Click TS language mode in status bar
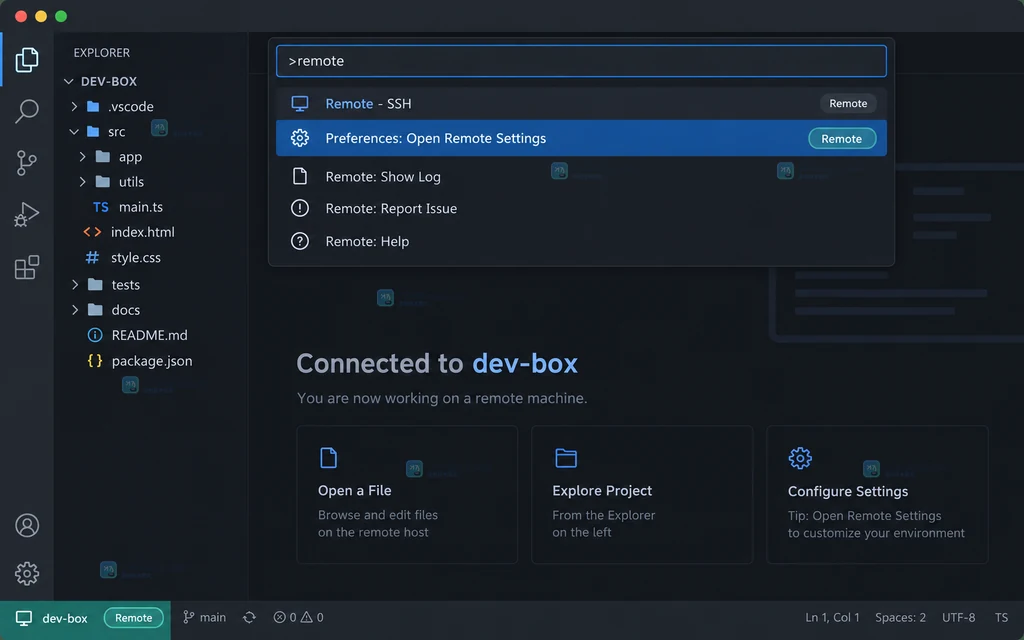 click(1001, 617)
